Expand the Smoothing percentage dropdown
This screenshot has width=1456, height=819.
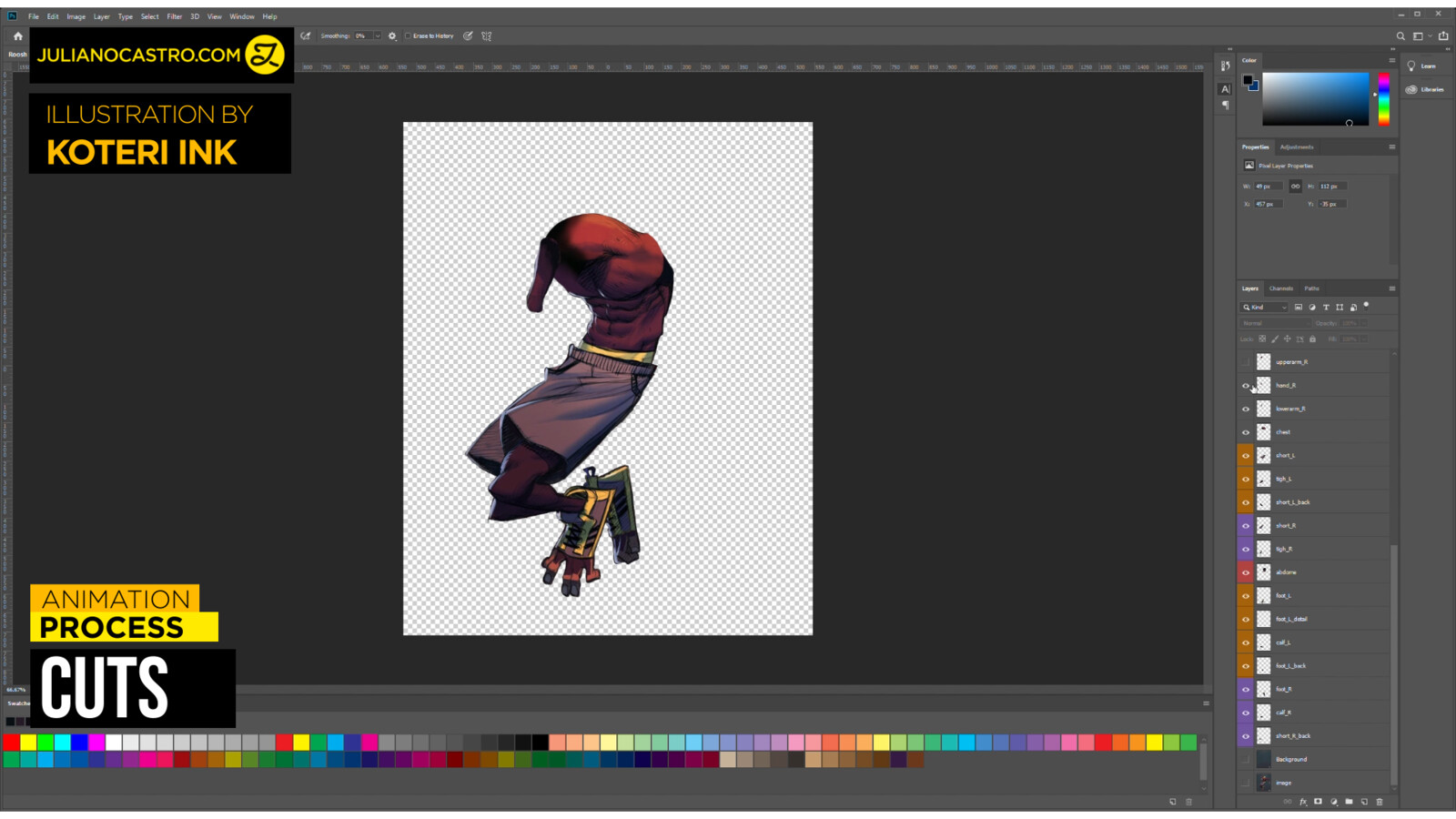click(378, 36)
